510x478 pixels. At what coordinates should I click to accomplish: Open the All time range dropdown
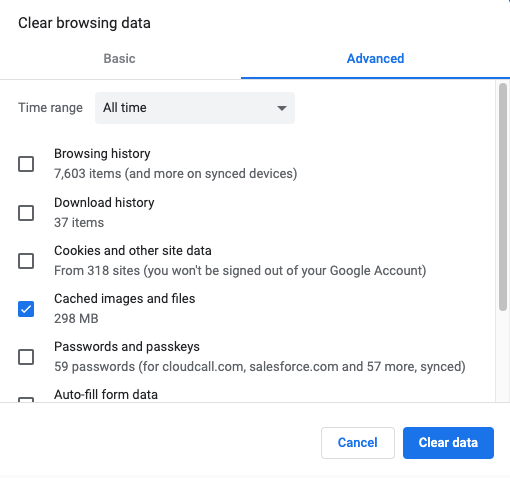click(x=195, y=108)
